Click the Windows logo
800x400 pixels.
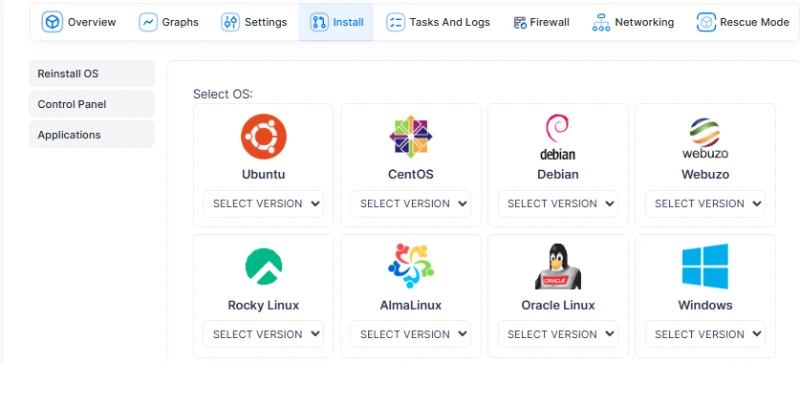705,266
